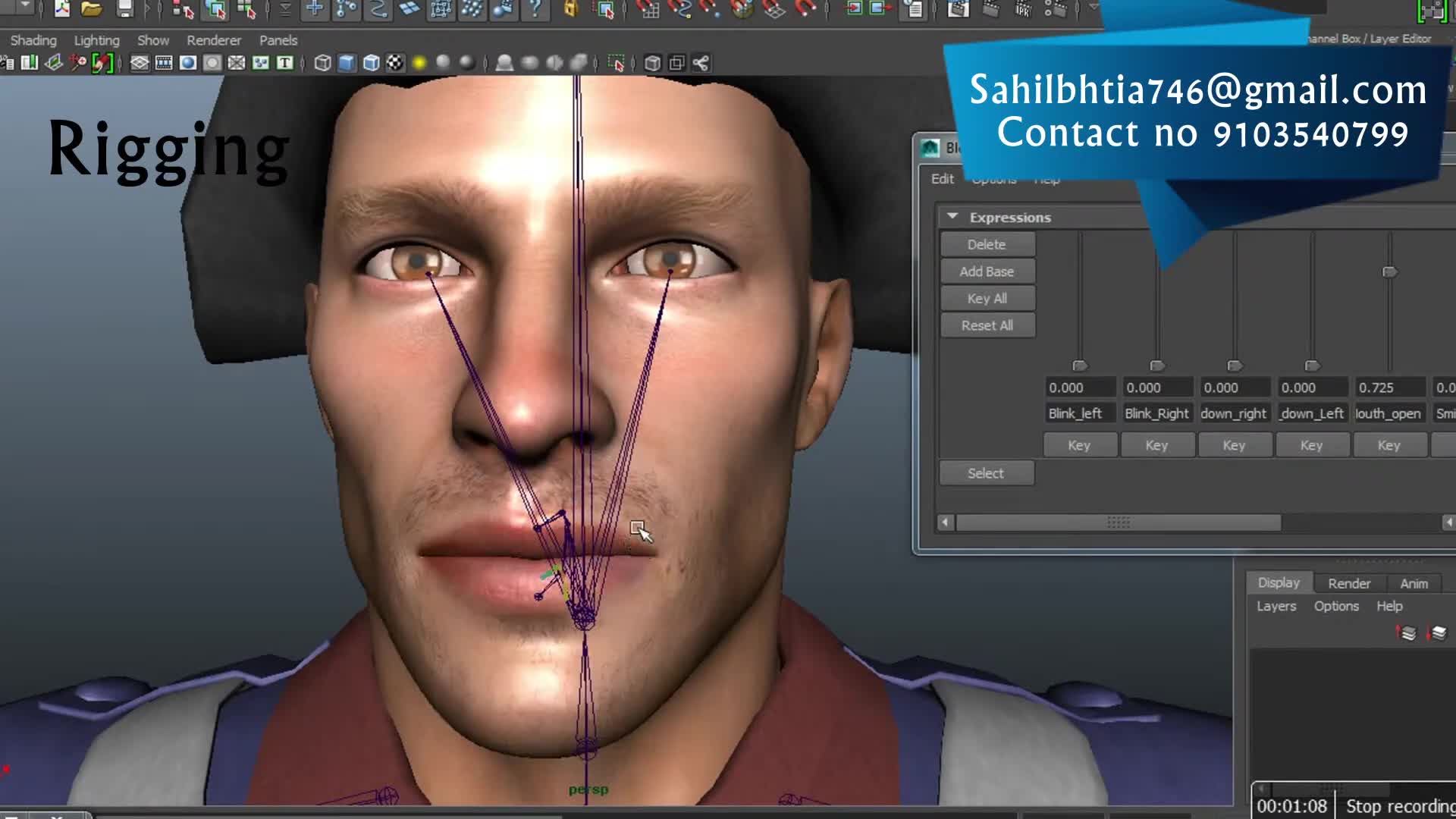Click the film gate icon in the viewport bar

[163, 64]
